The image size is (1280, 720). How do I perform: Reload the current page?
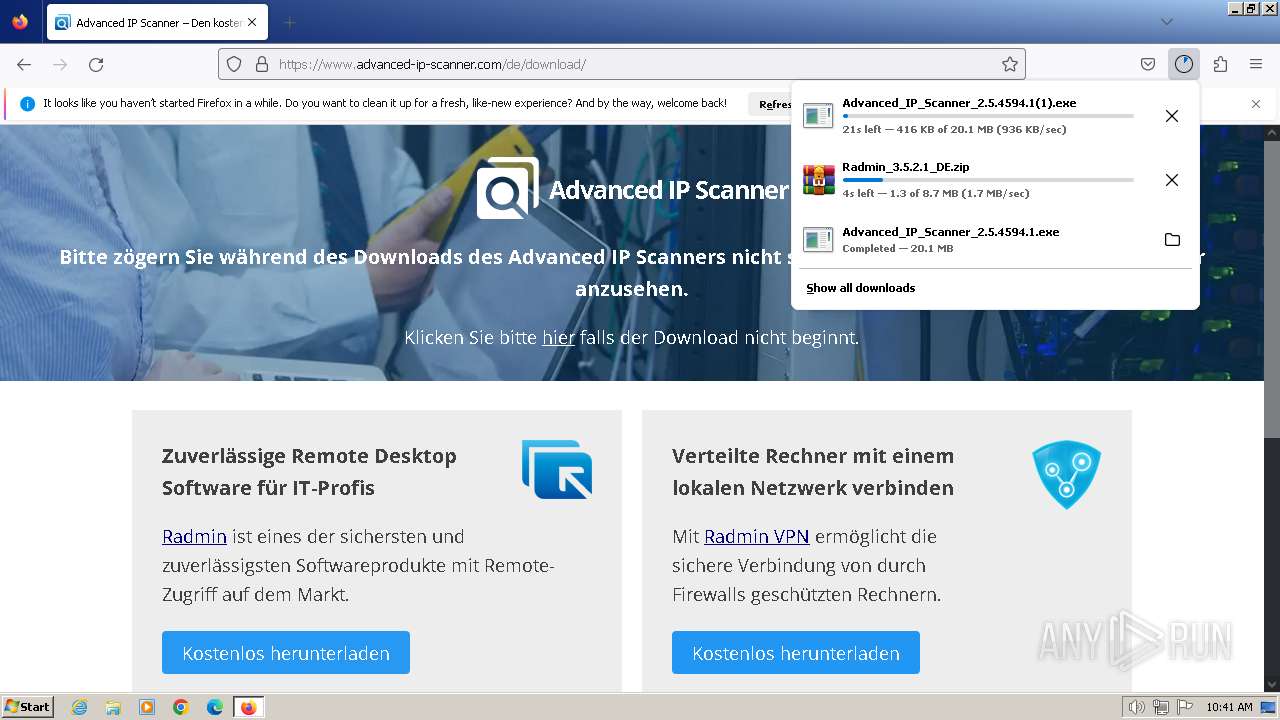96,64
